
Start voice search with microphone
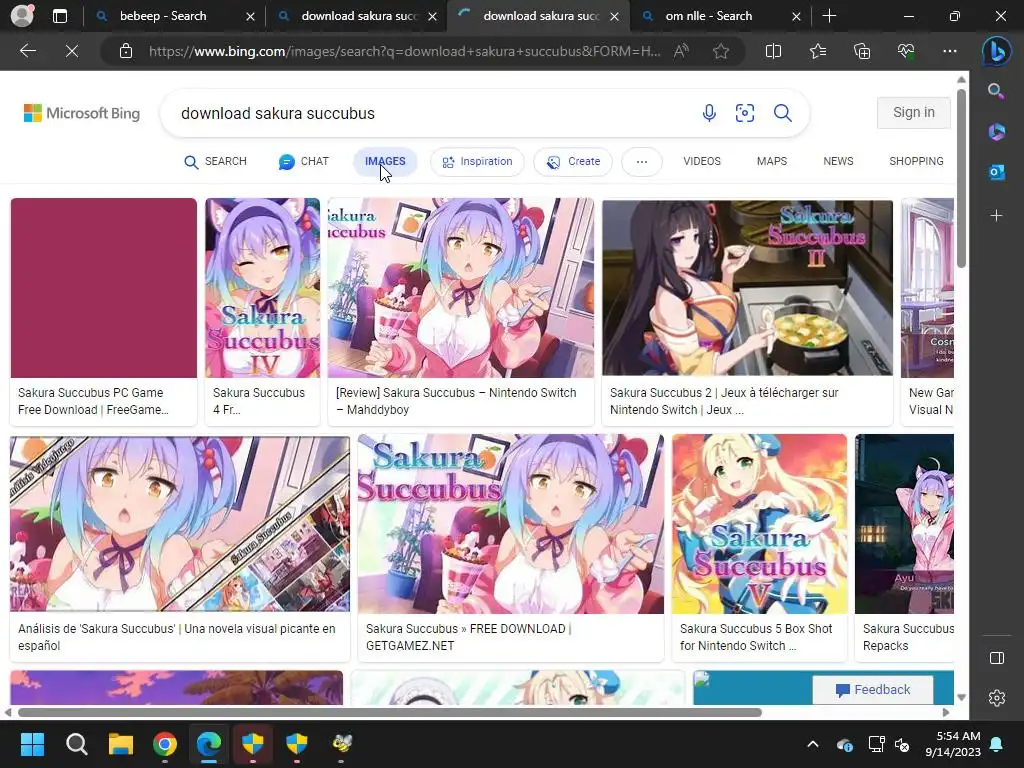tap(709, 113)
